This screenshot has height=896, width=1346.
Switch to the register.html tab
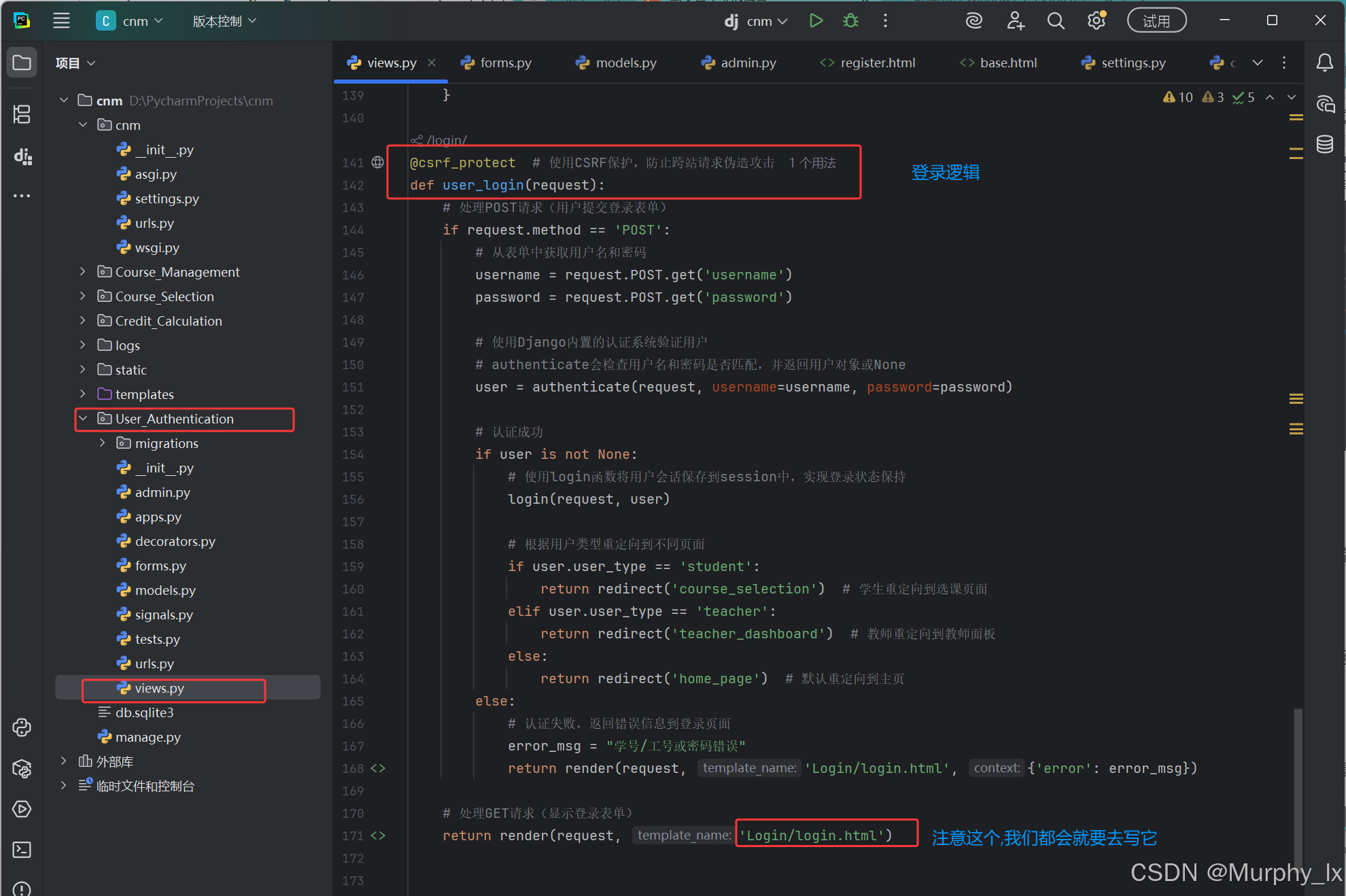(868, 63)
